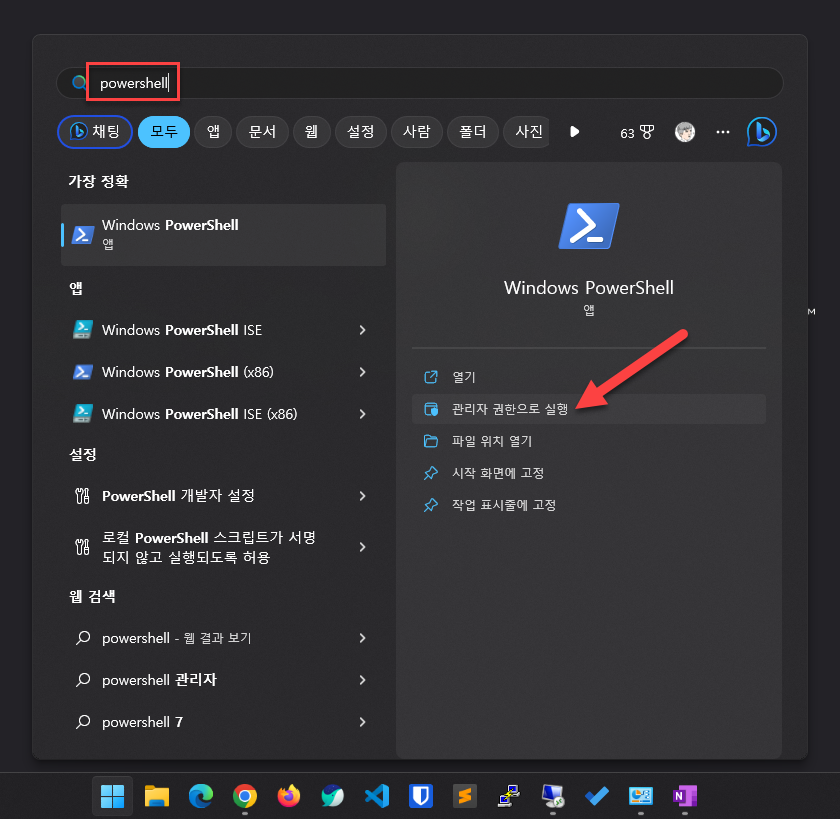Expand Windows PowerShell (x86) chevron
This screenshot has width=840, height=819.
(363, 372)
